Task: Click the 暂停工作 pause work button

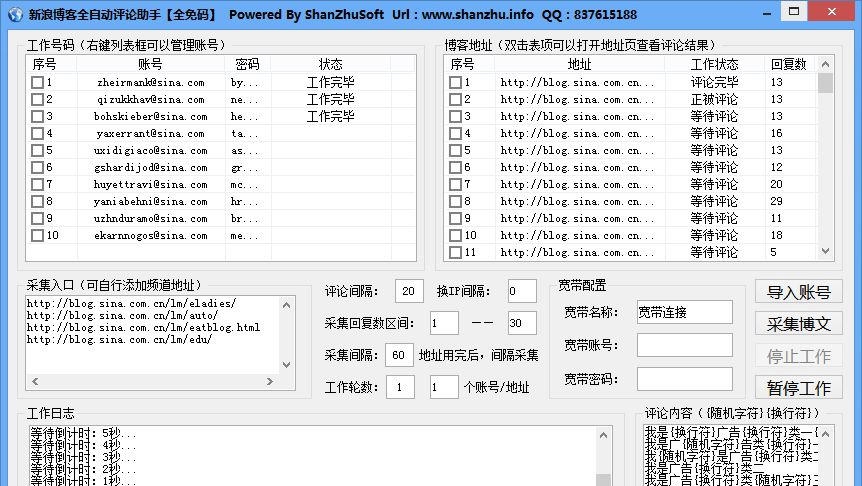Action: click(x=798, y=388)
